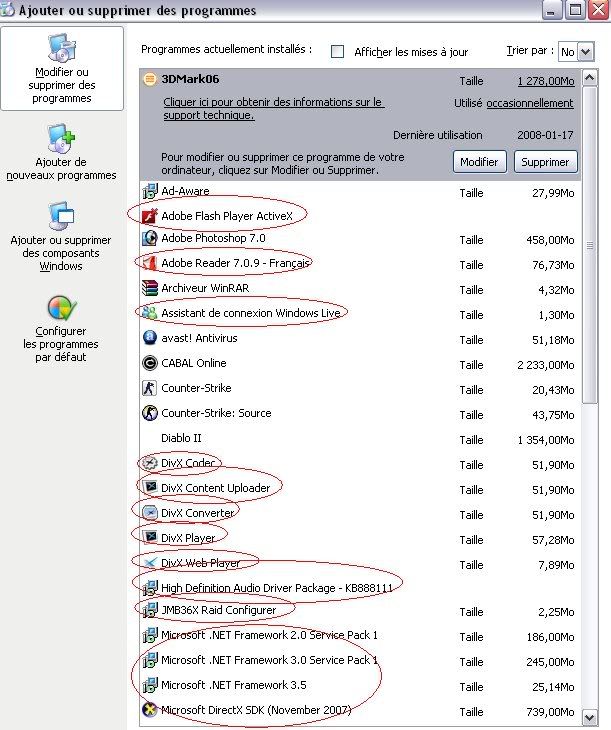The width and height of the screenshot is (611, 730).
Task: Click the avast! Antivirus icon
Action: point(150,338)
